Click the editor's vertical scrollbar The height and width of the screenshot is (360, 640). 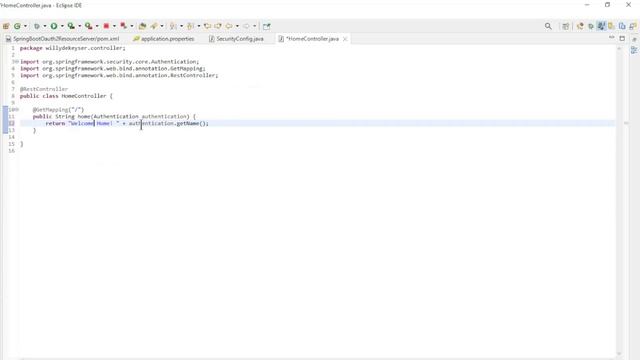[619, 200]
